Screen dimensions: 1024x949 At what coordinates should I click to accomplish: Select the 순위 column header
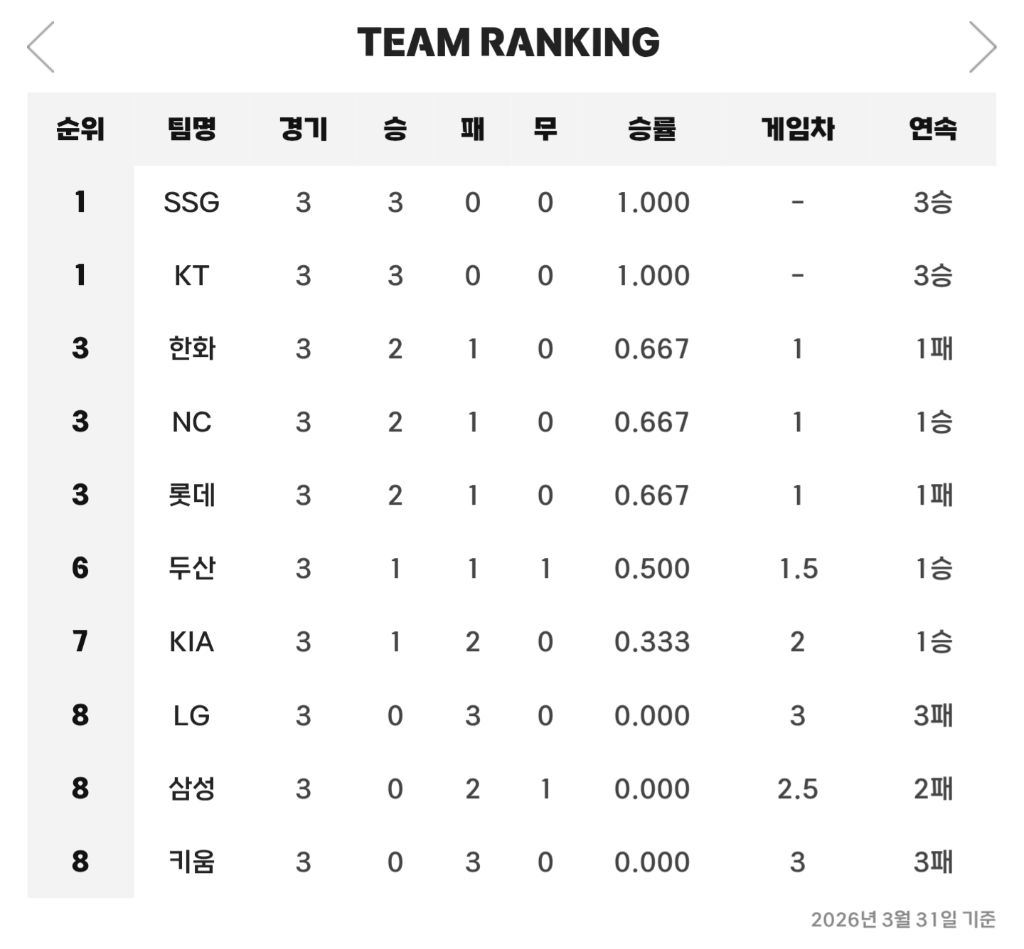click(x=80, y=129)
